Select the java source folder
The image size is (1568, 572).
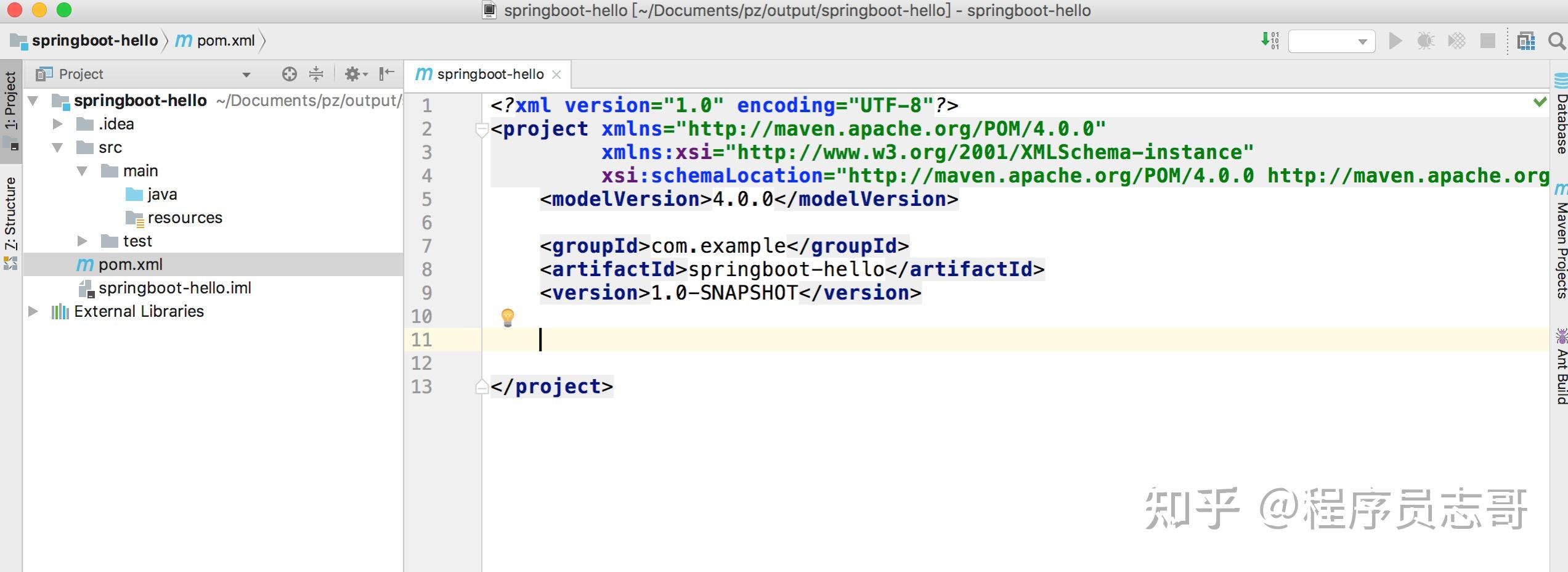coord(151,194)
